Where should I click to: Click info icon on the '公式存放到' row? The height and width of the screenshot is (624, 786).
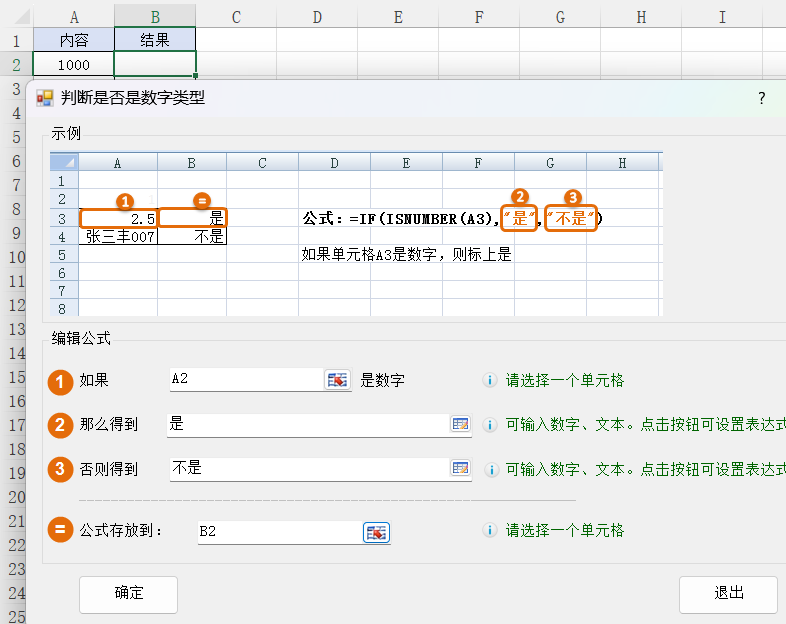(x=490, y=531)
